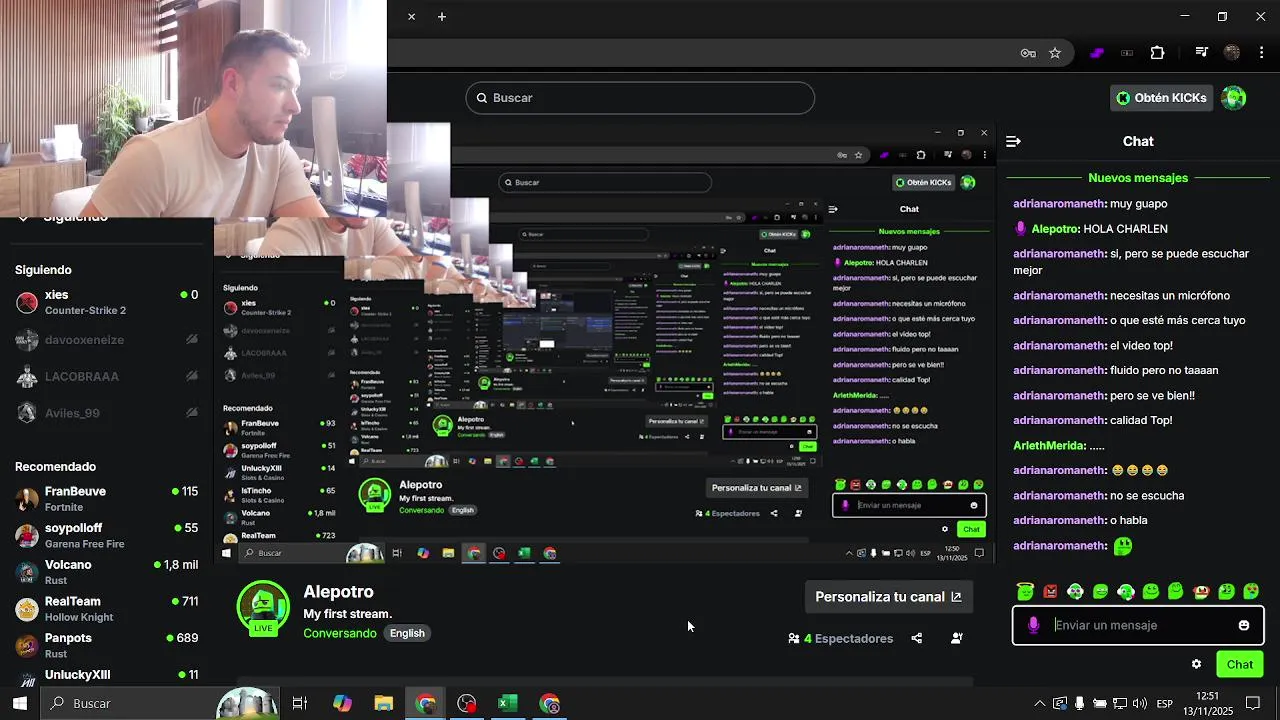
Task: Open the volume control in system tray
Action: point(1141,703)
